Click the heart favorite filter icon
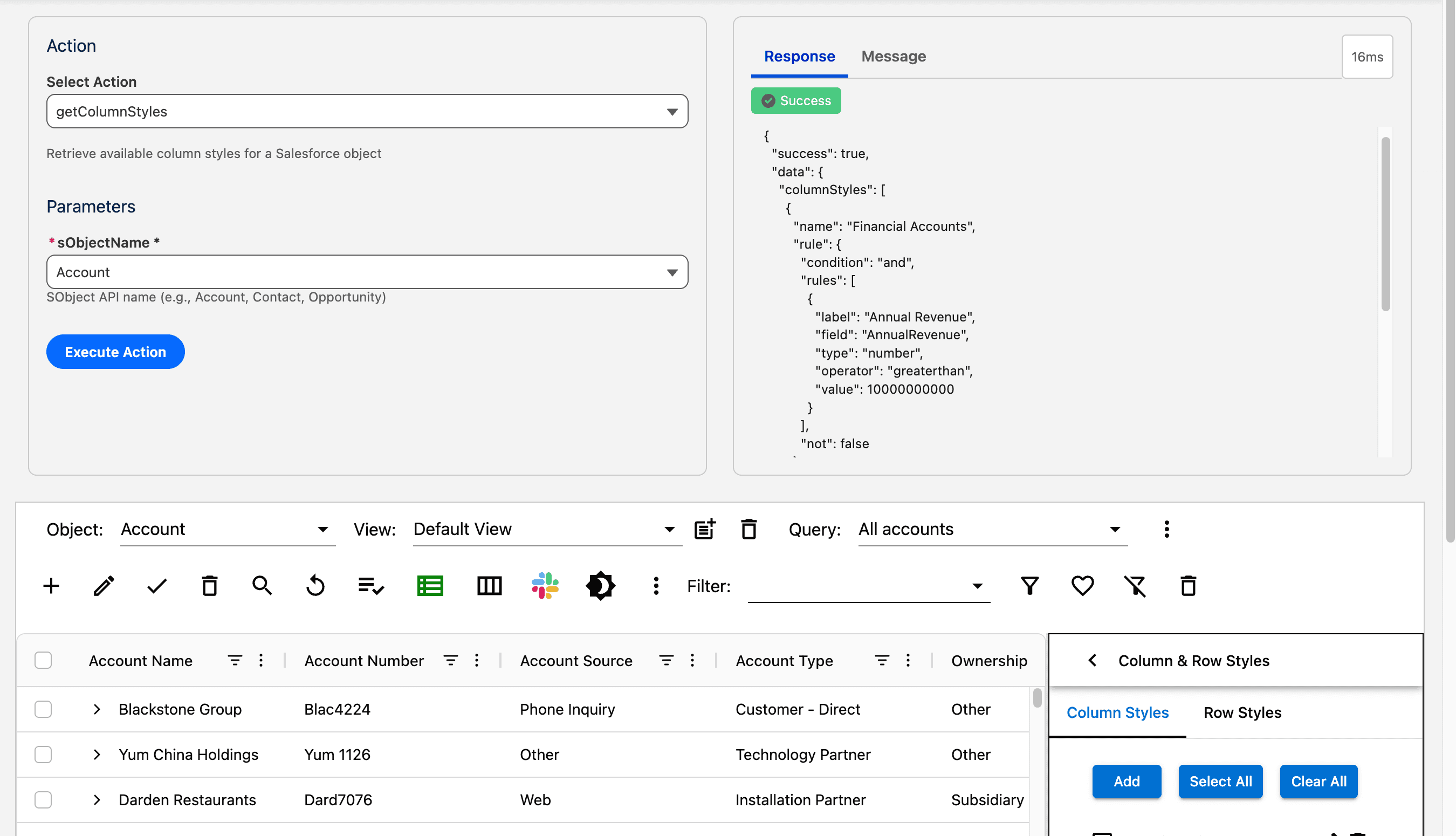1456x836 pixels. (x=1082, y=586)
